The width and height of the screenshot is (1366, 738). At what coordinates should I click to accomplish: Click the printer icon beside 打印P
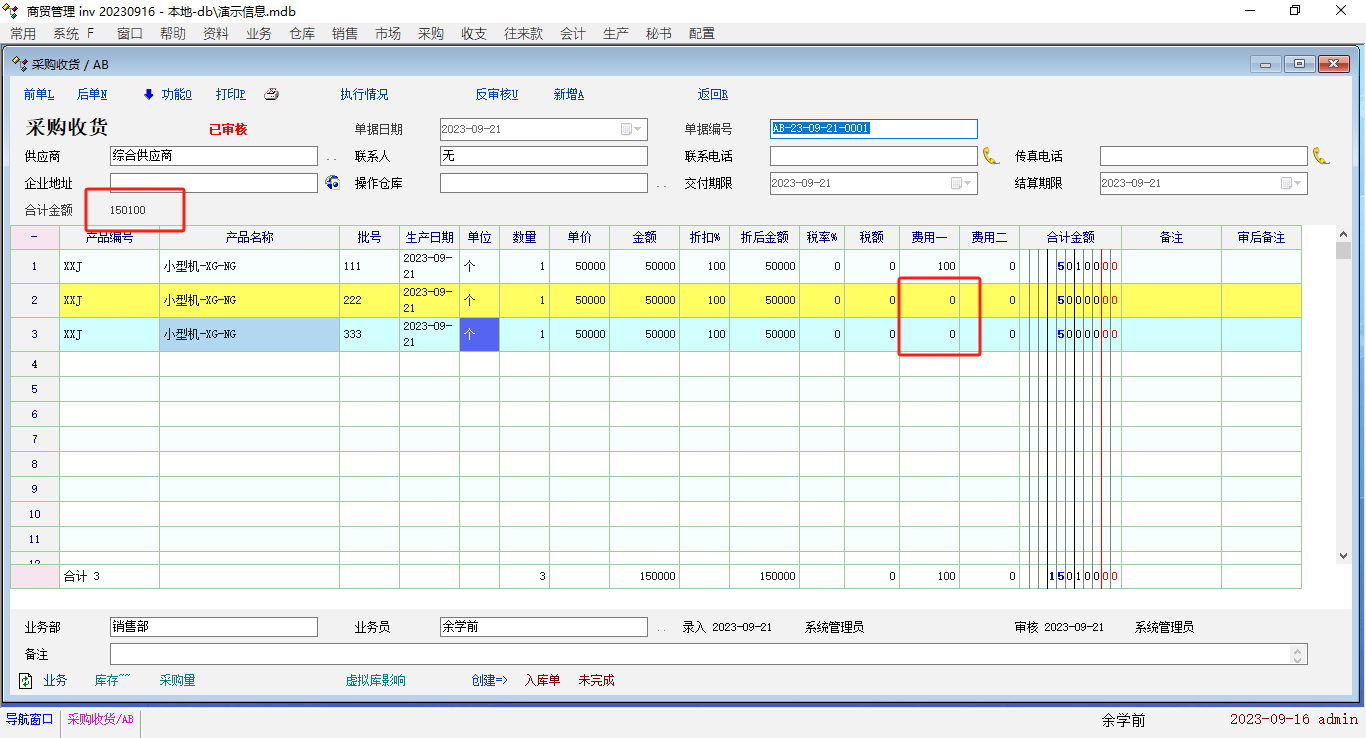pos(271,95)
